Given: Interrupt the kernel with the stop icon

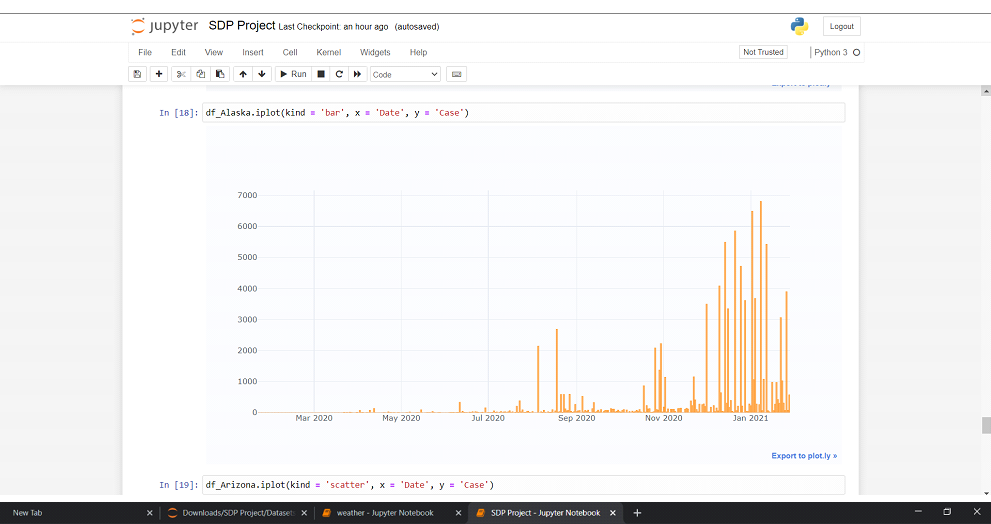Looking at the screenshot, I should (321, 74).
